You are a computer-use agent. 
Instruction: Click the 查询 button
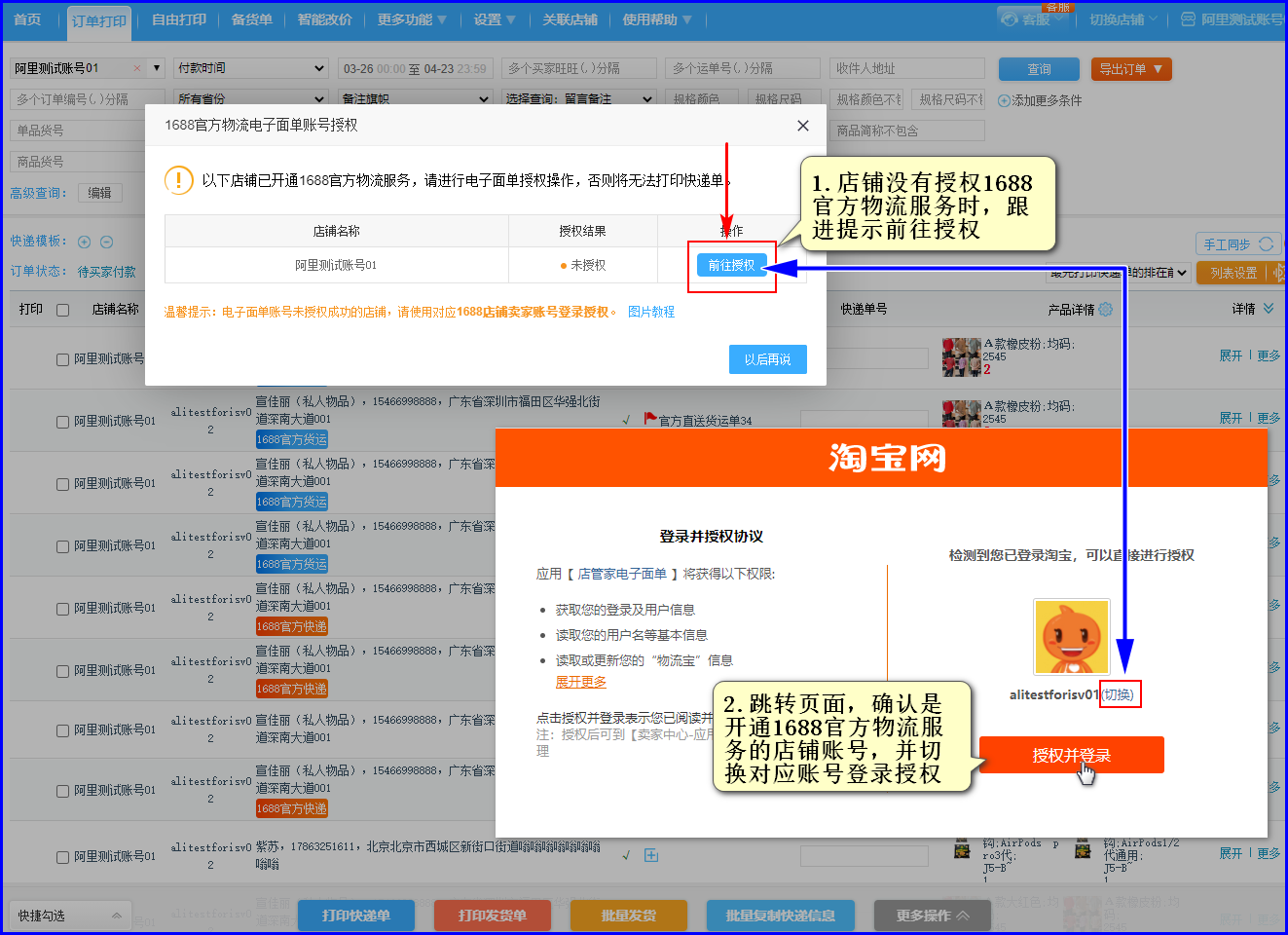1039,69
